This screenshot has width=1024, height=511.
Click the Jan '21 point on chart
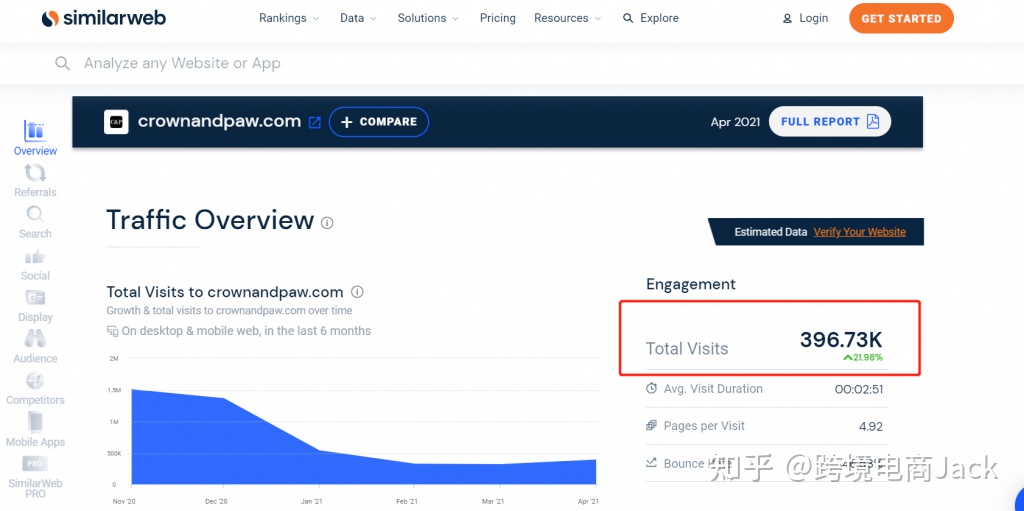point(318,450)
